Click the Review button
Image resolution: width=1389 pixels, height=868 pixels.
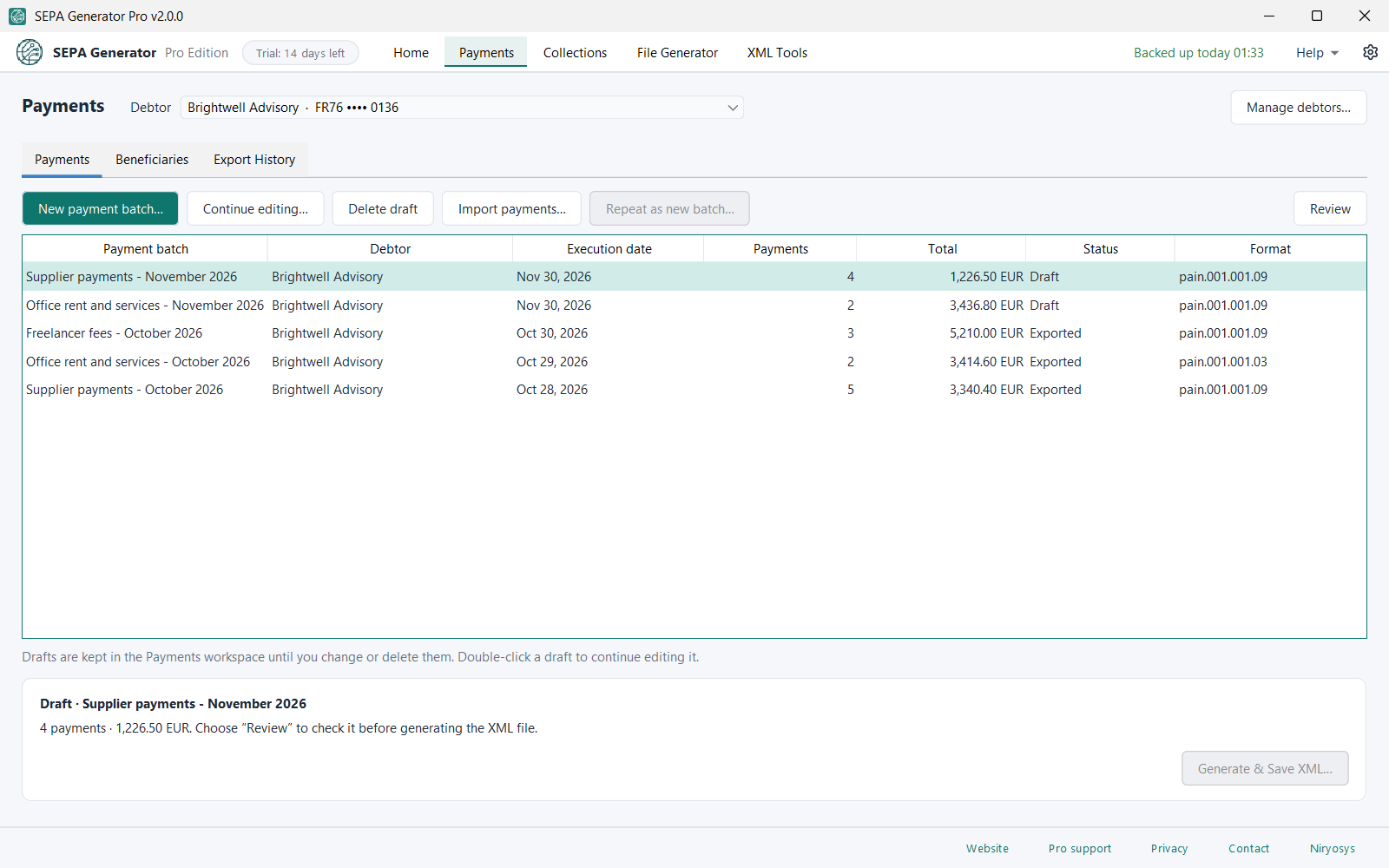coord(1330,208)
